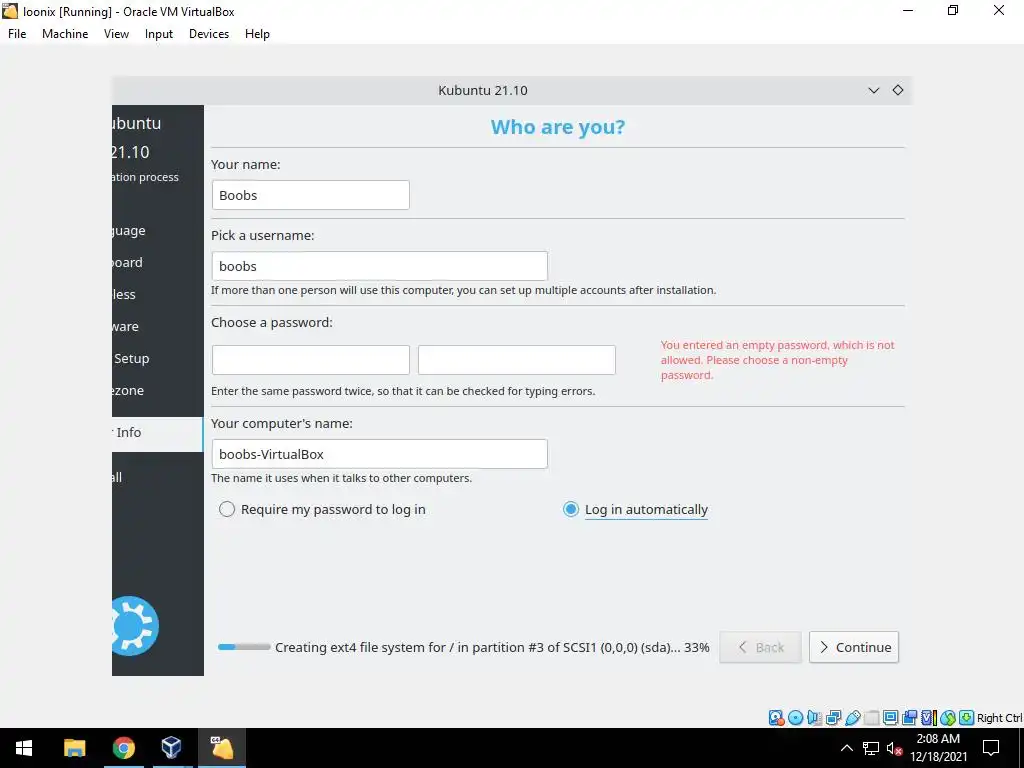
Task: Open the View menu
Action: 116,34
